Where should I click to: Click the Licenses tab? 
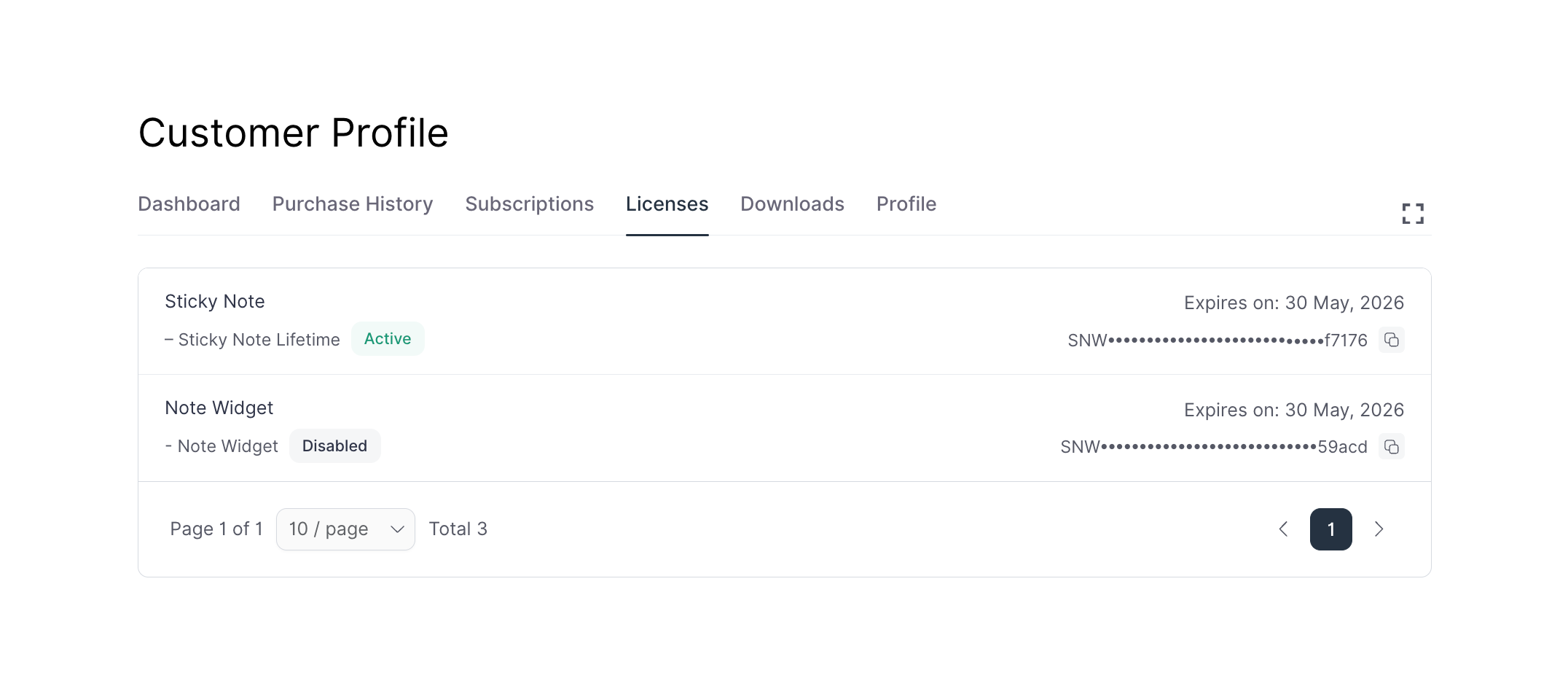(x=667, y=204)
